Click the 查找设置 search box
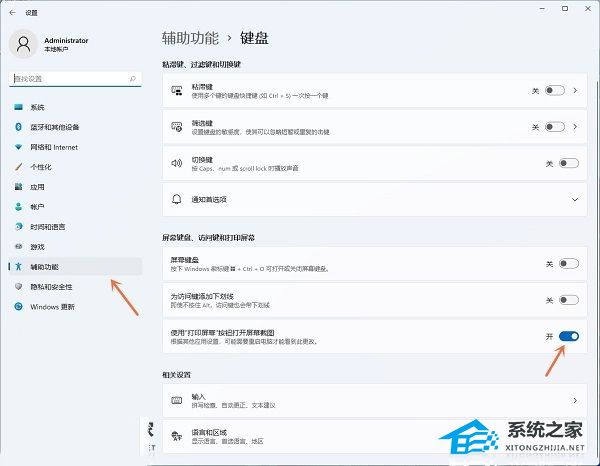The height and width of the screenshot is (466, 600). pos(73,78)
